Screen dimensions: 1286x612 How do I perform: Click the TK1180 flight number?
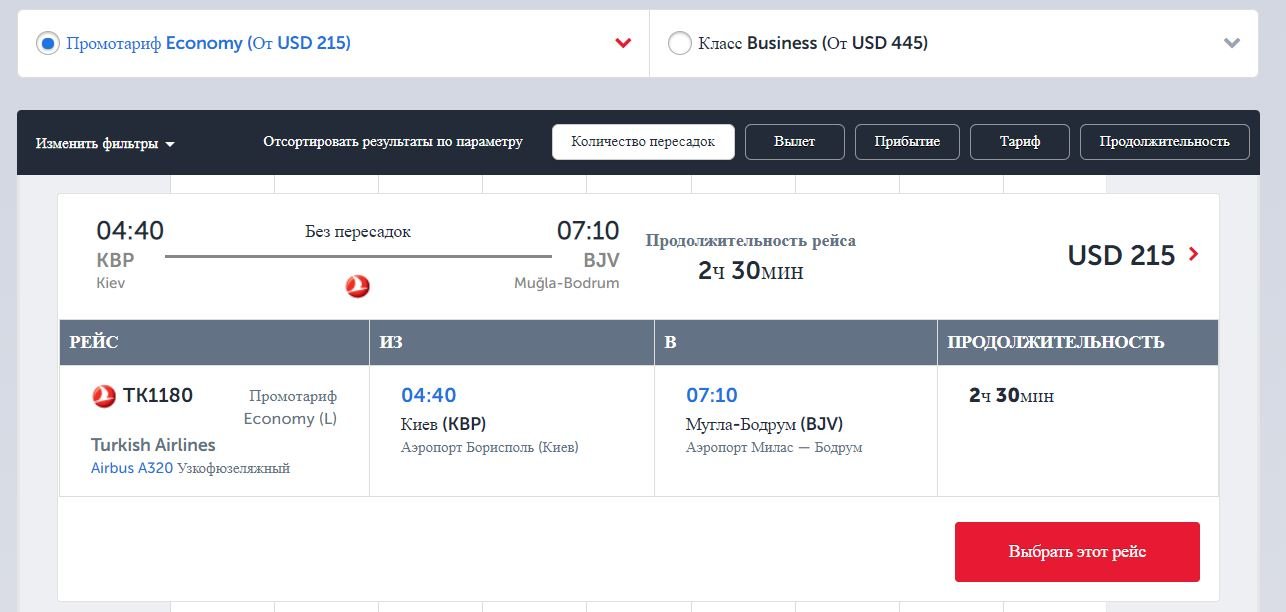[158, 395]
